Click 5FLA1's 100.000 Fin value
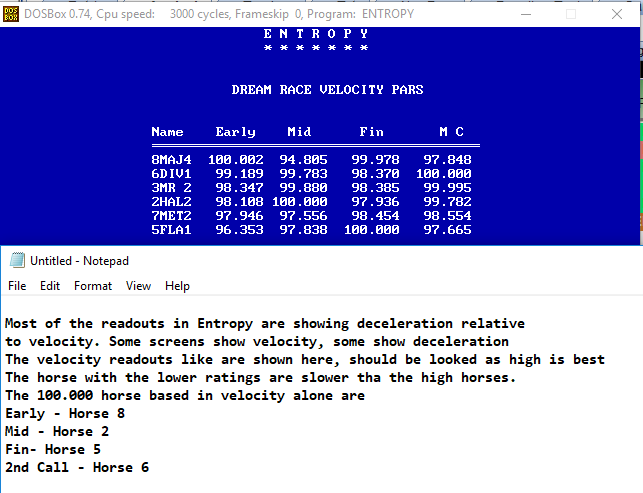Image resolution: width=643 pixels, height=493 pixels. [372, 229]
